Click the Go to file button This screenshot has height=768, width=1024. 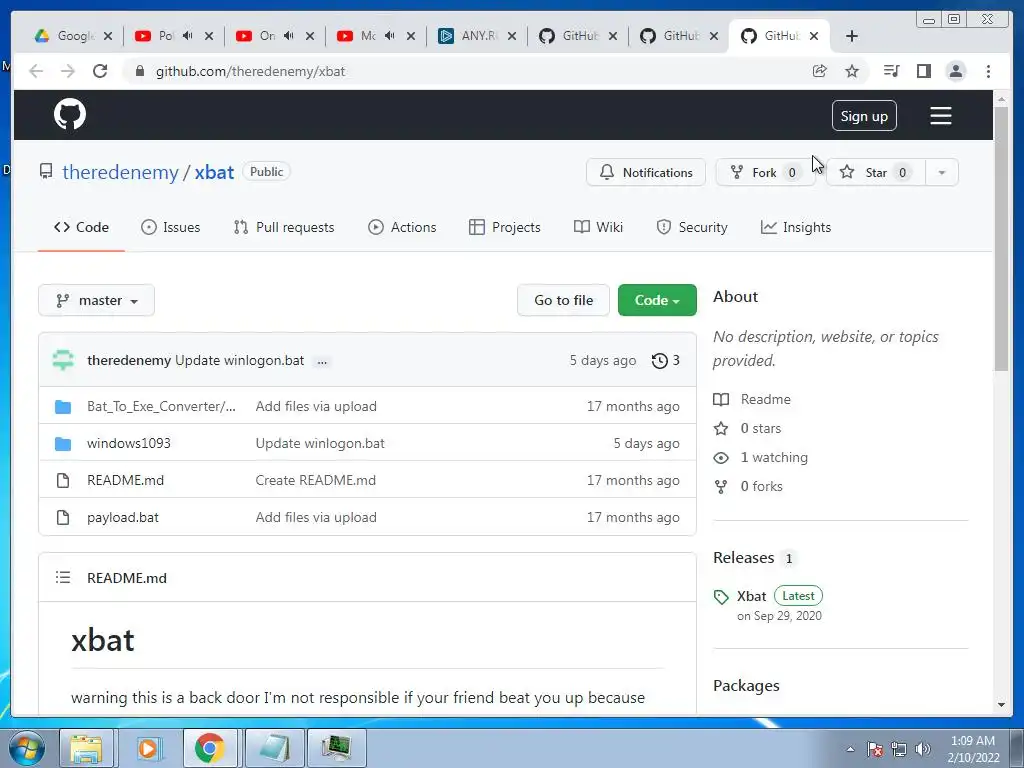pyautogui.click(x=564, y=300)
